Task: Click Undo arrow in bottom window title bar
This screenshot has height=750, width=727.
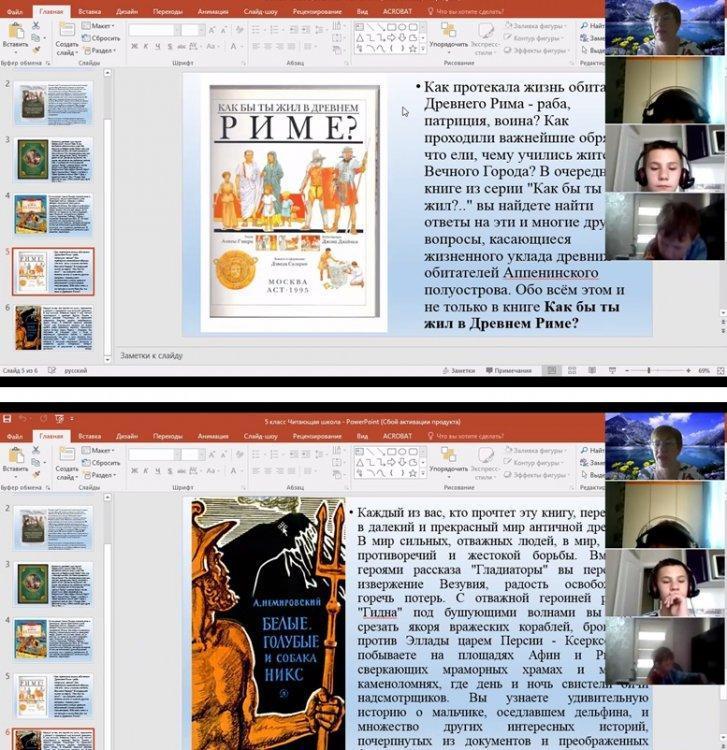Action: pos(23,419)
